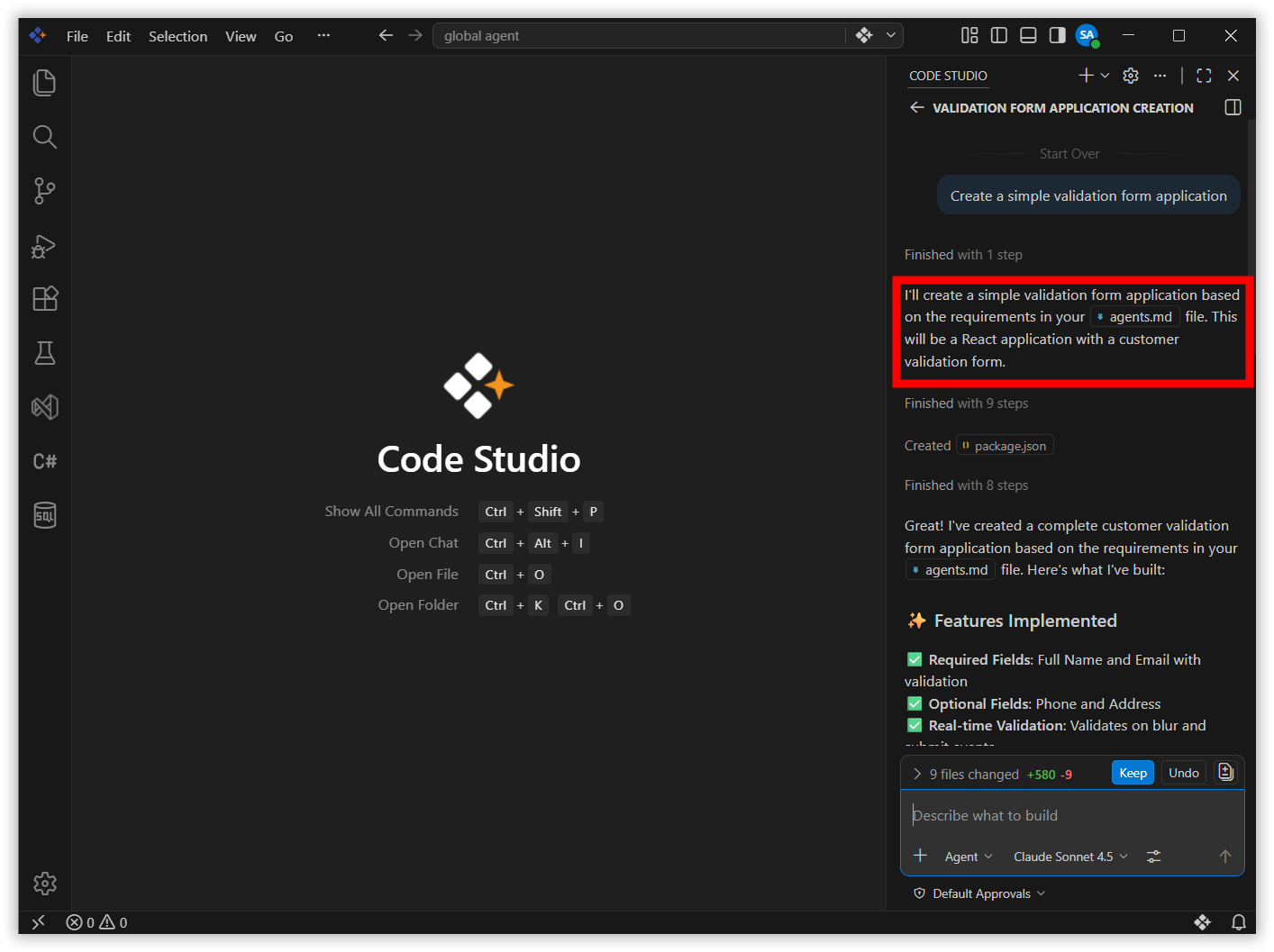The width and height of the screenshot is (1274, 952).
Task: Open the Edit menu
Action: click(x=118, y=36)
